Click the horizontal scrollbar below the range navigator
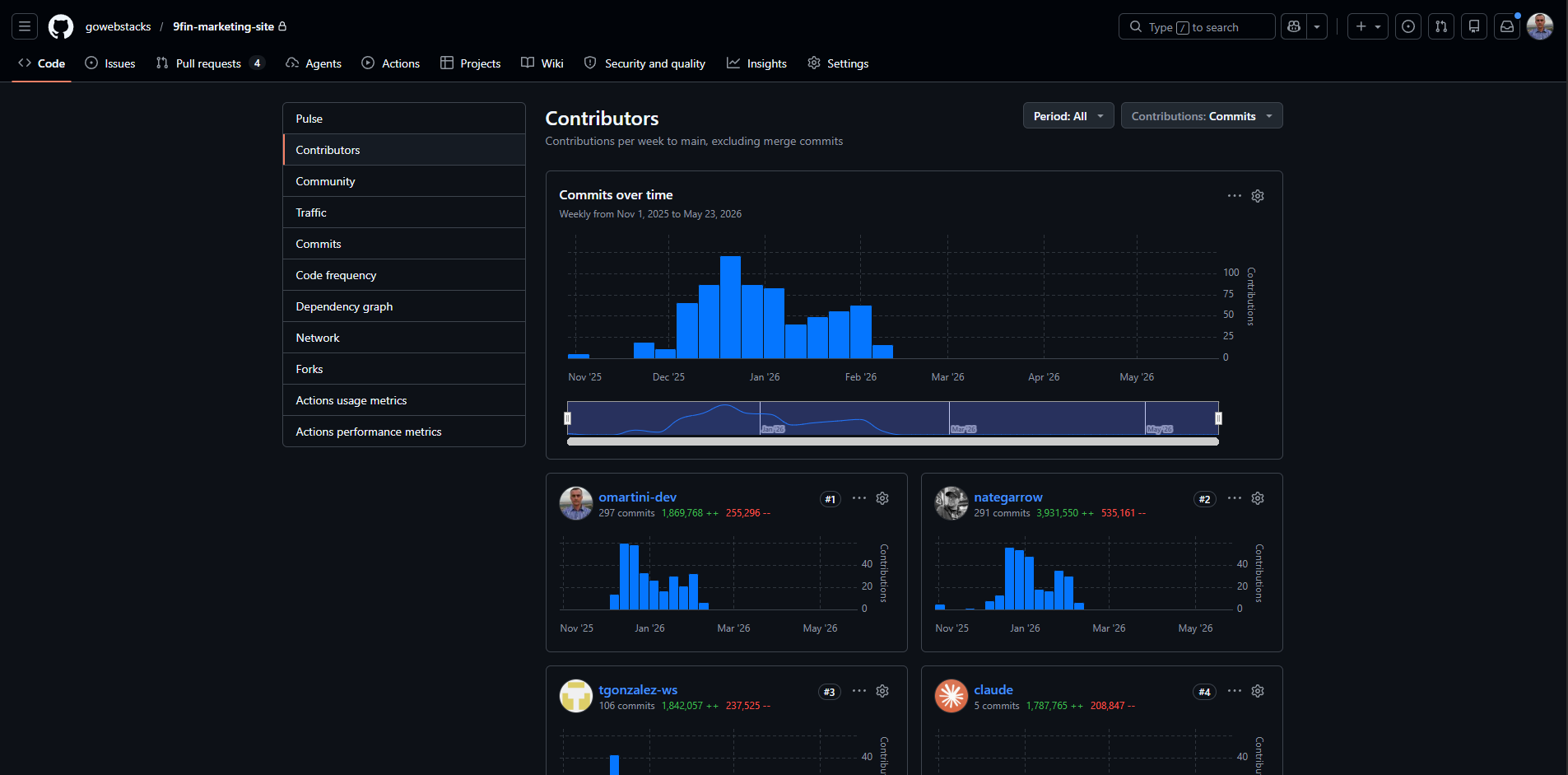Viewport: 1568px width, 775px height. 893,441
